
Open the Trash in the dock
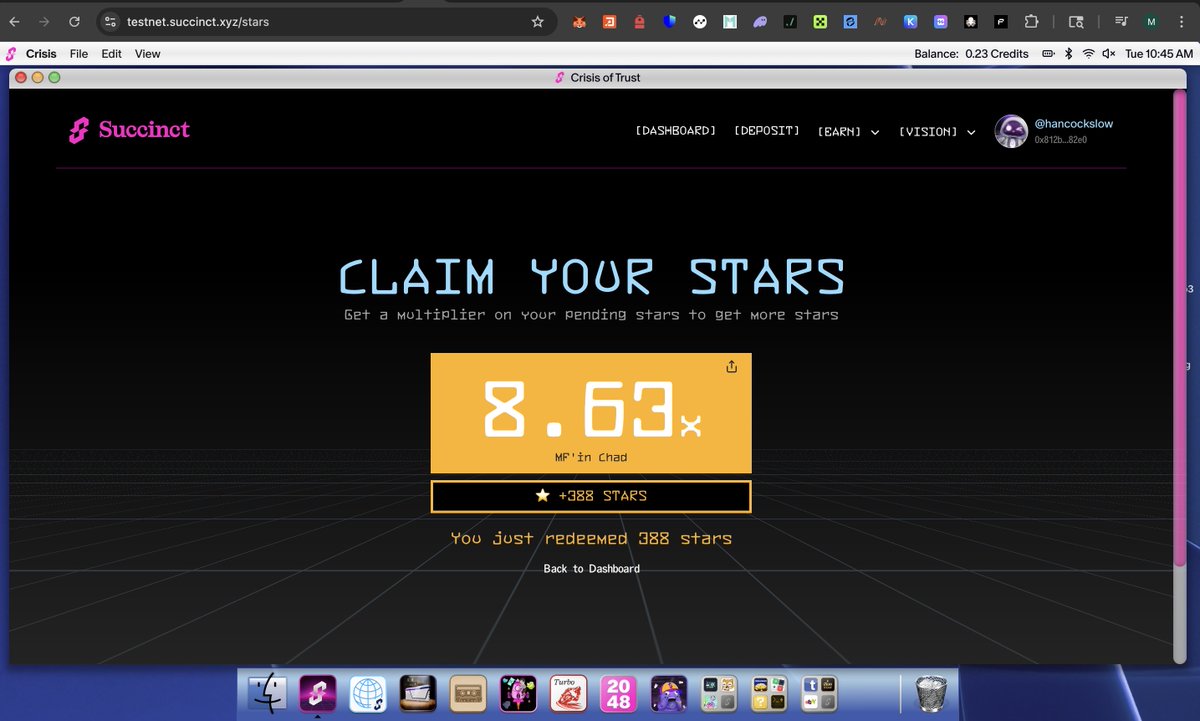pyautogui.click(x=931, y=694)
